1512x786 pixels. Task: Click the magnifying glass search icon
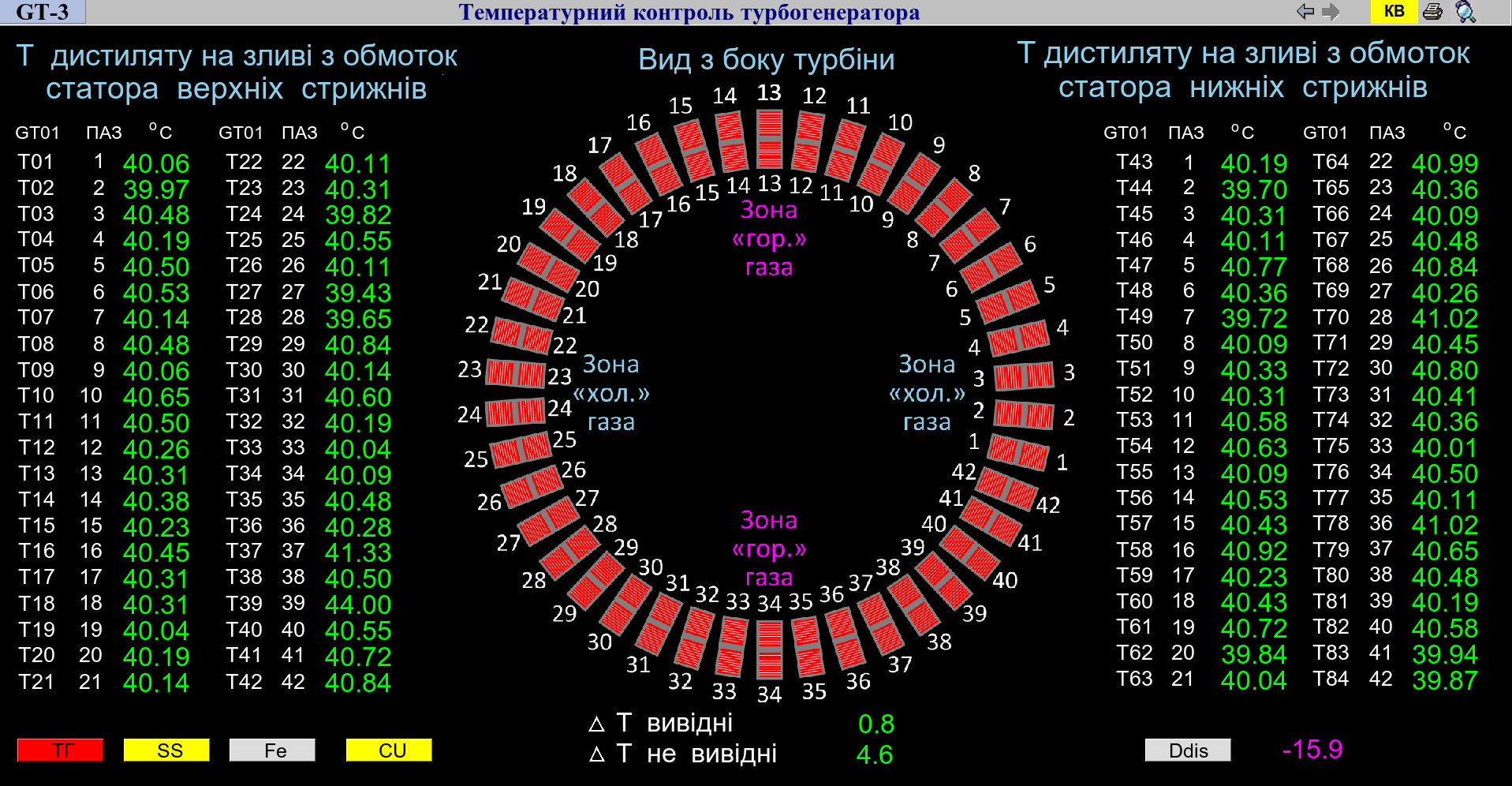[1465, 12]
